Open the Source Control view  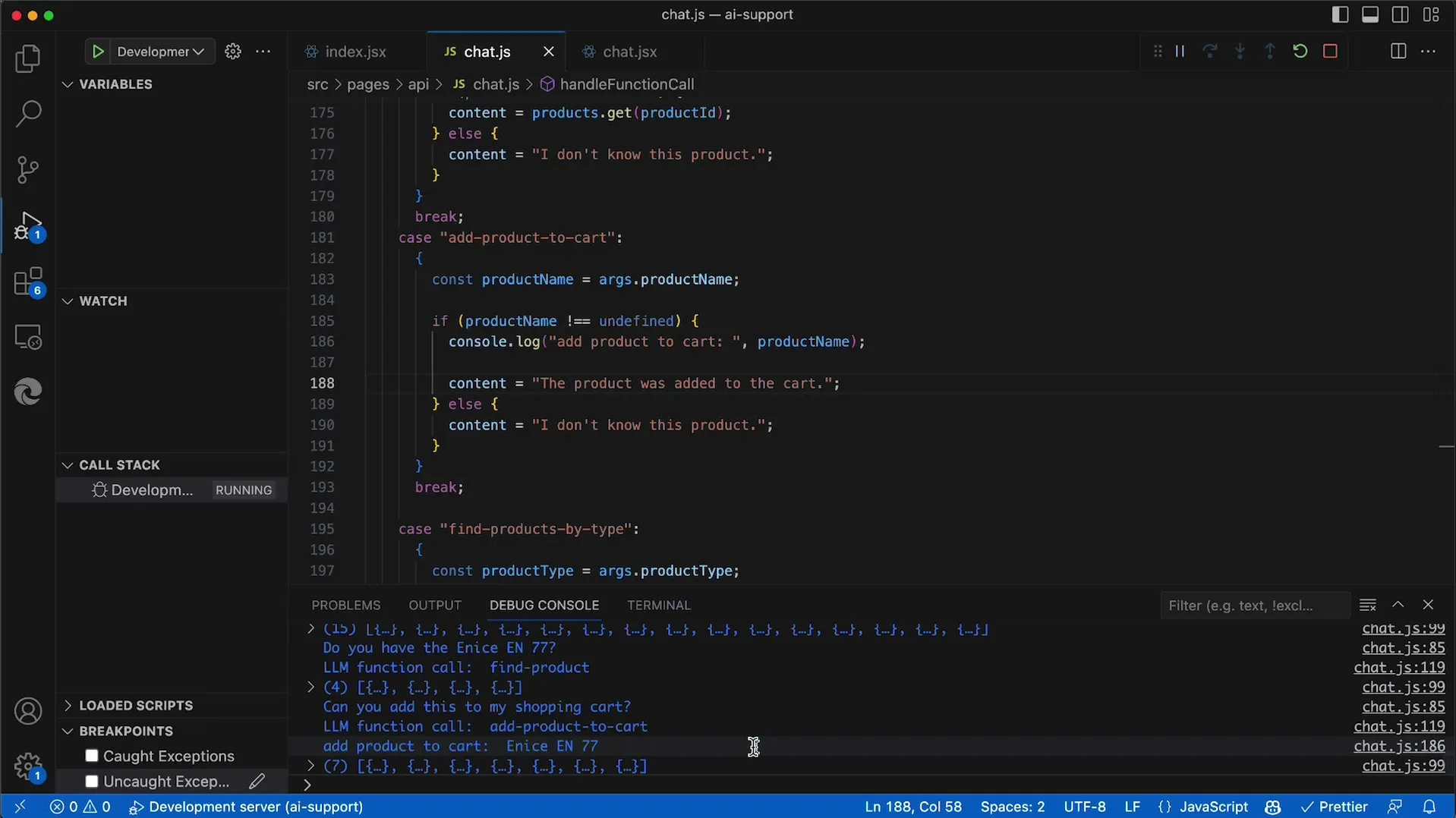28,169
